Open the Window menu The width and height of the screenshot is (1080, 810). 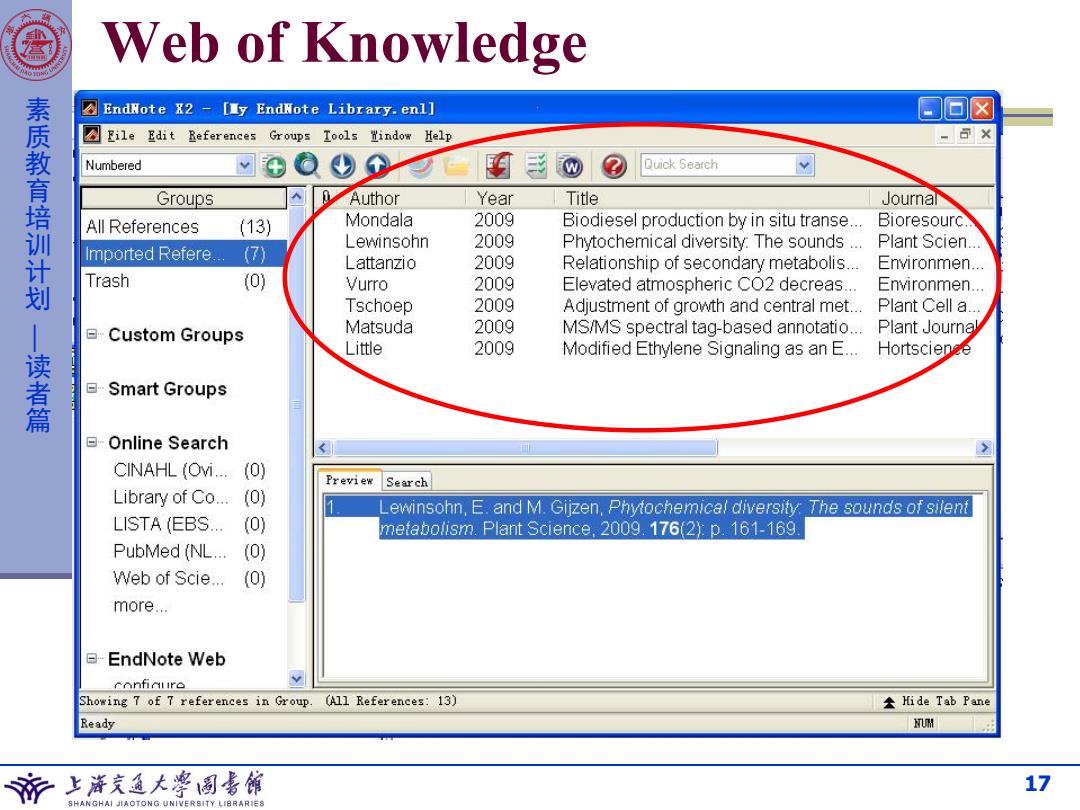pos(391,136)
